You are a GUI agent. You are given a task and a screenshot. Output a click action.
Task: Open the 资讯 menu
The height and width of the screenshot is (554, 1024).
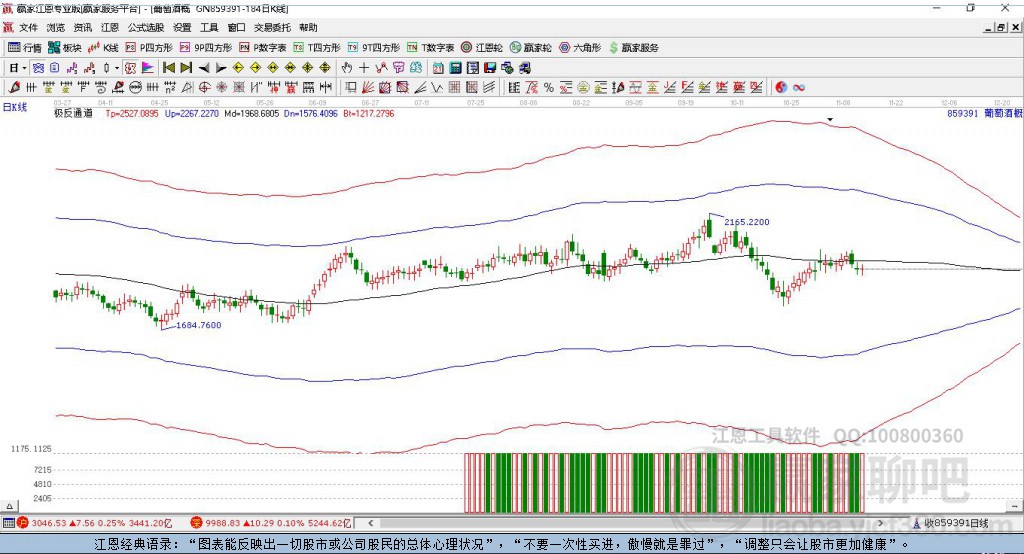[x=83, y=27]
